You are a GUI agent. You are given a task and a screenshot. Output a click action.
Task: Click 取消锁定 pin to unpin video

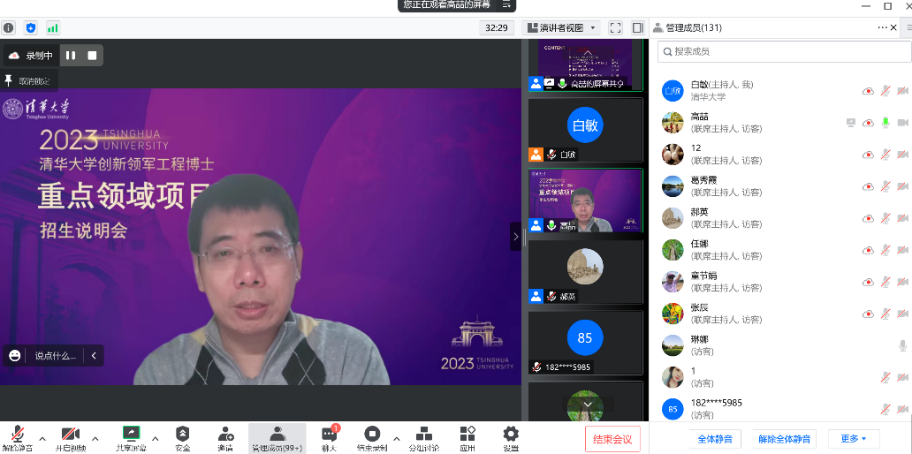pyautogui.click(x=28, y=81)
